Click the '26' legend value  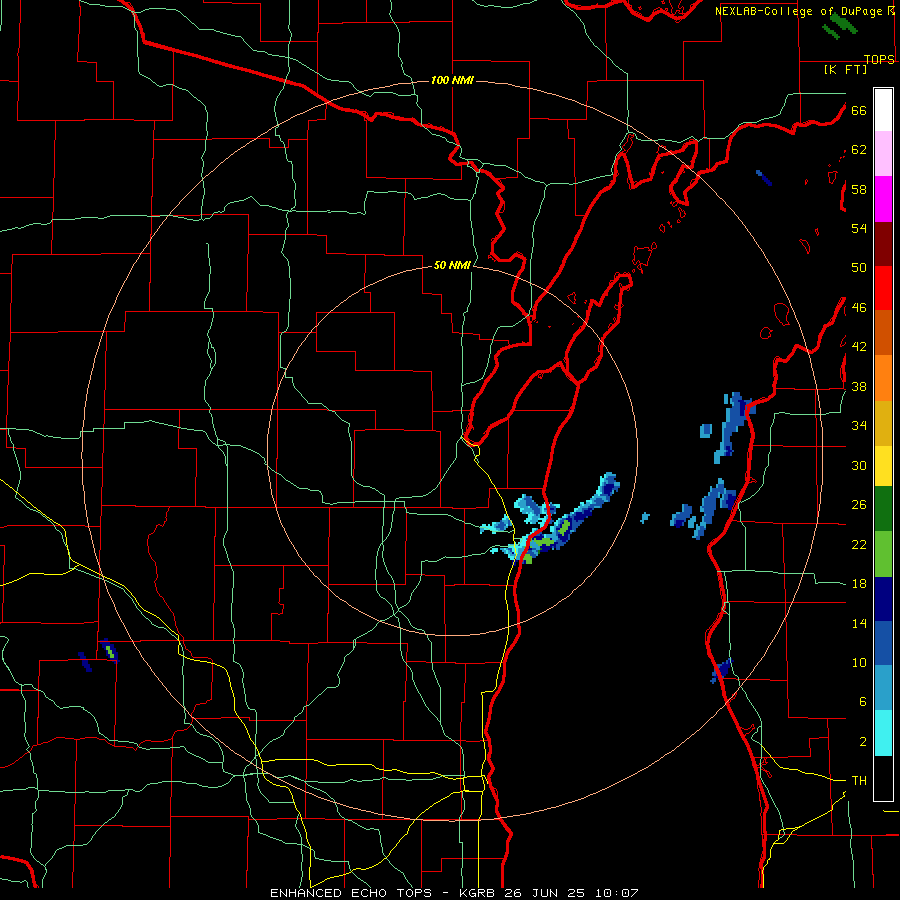pos(859,505)
